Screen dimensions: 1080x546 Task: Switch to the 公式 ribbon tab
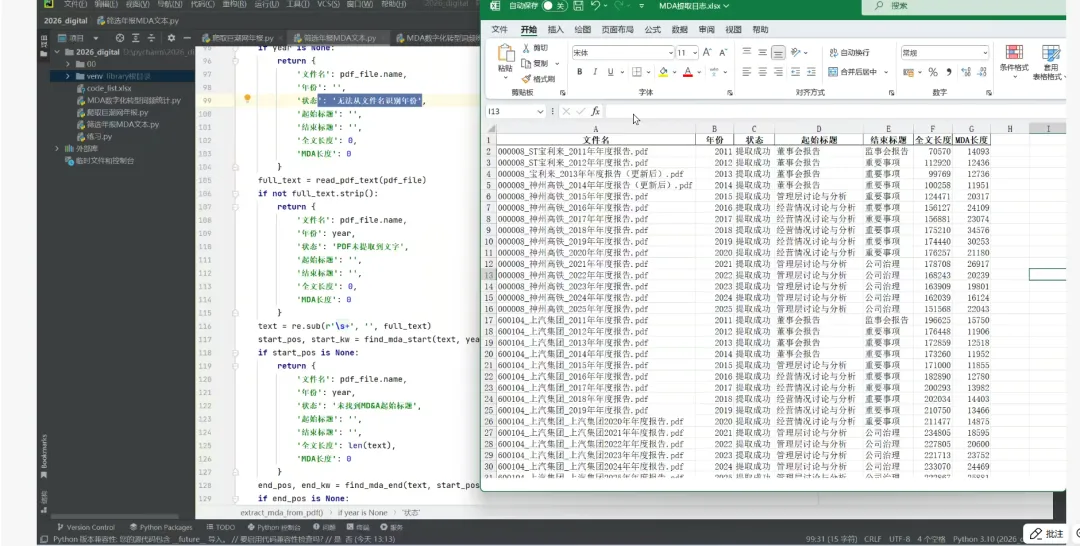(x=652, y=30)
